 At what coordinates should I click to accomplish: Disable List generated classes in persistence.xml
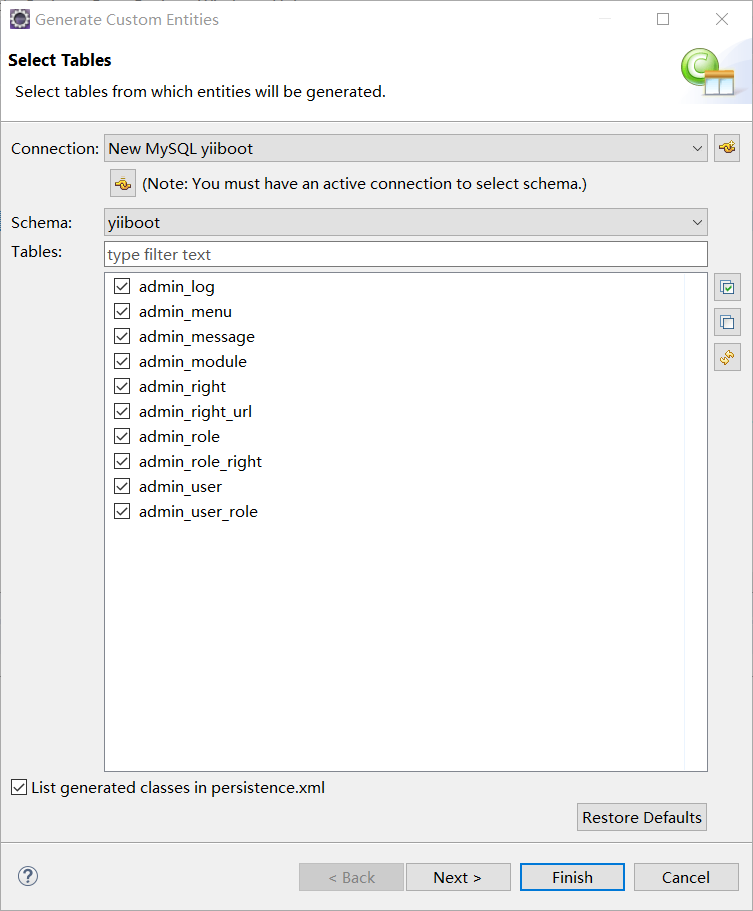pyautogui.click(x=19, y=787)
